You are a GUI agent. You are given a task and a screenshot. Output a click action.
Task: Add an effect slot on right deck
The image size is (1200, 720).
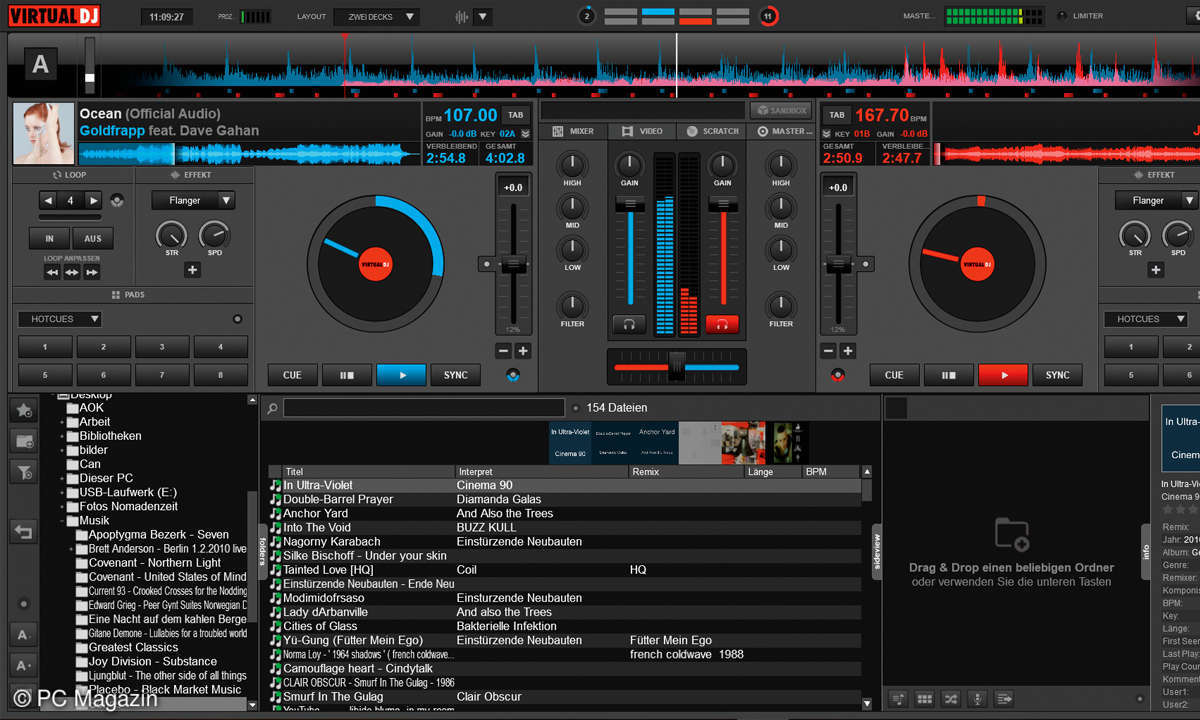[x=1156, y=270]
